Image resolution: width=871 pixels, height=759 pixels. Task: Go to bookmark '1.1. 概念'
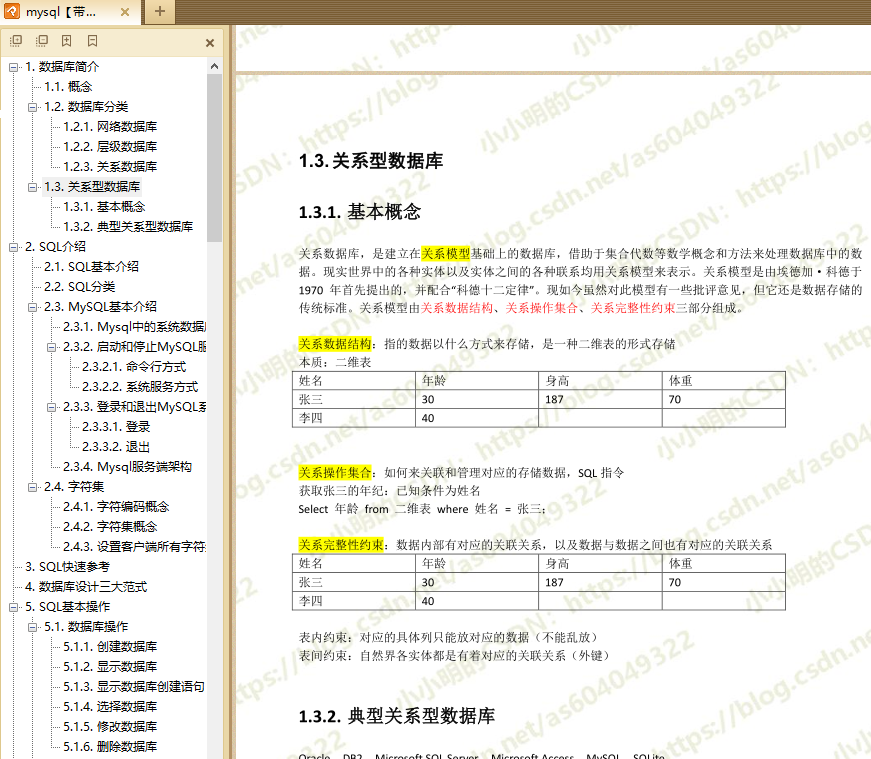tap(68, 87)
